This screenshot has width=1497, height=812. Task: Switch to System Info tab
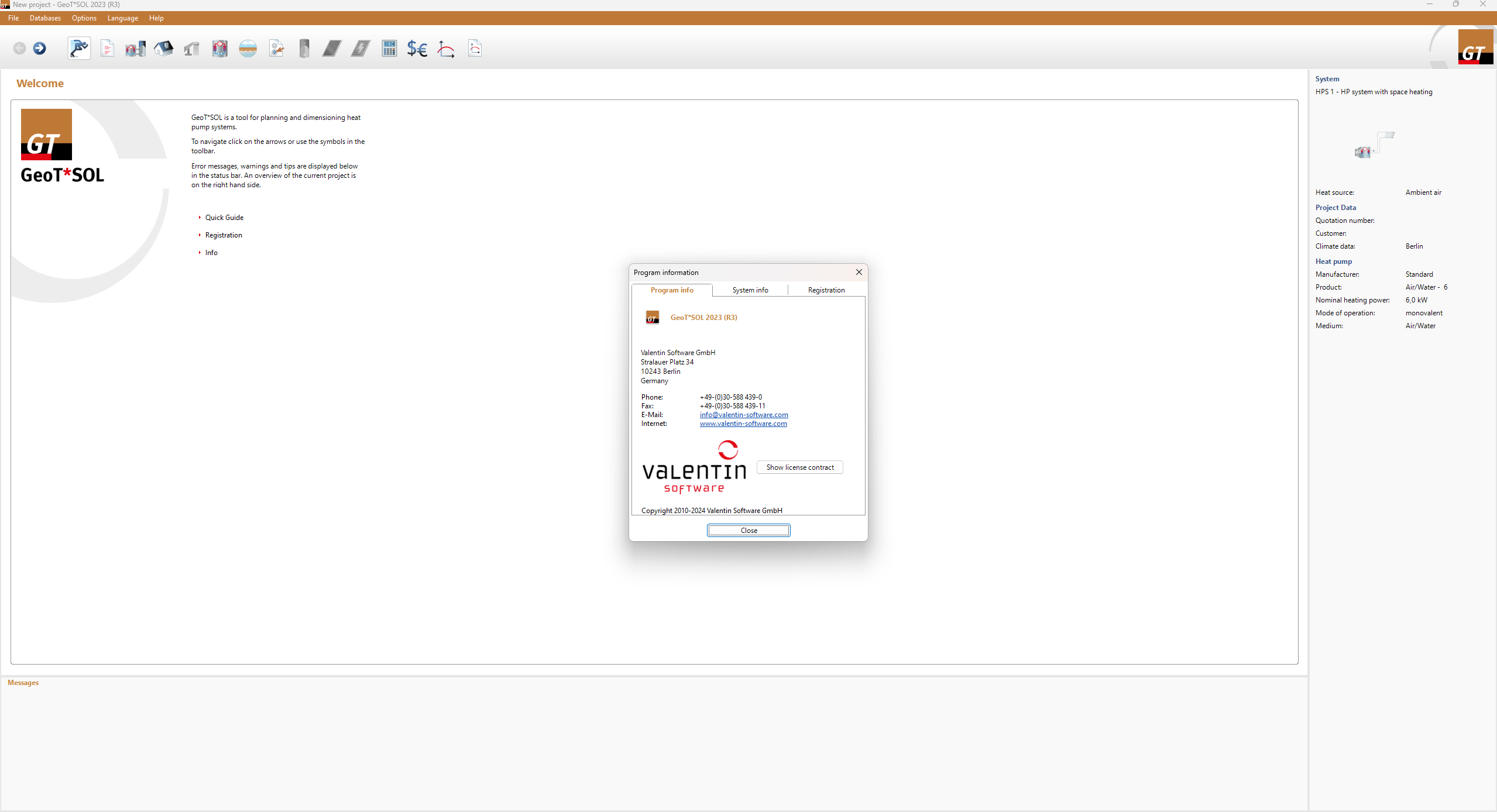pos(749,290)
